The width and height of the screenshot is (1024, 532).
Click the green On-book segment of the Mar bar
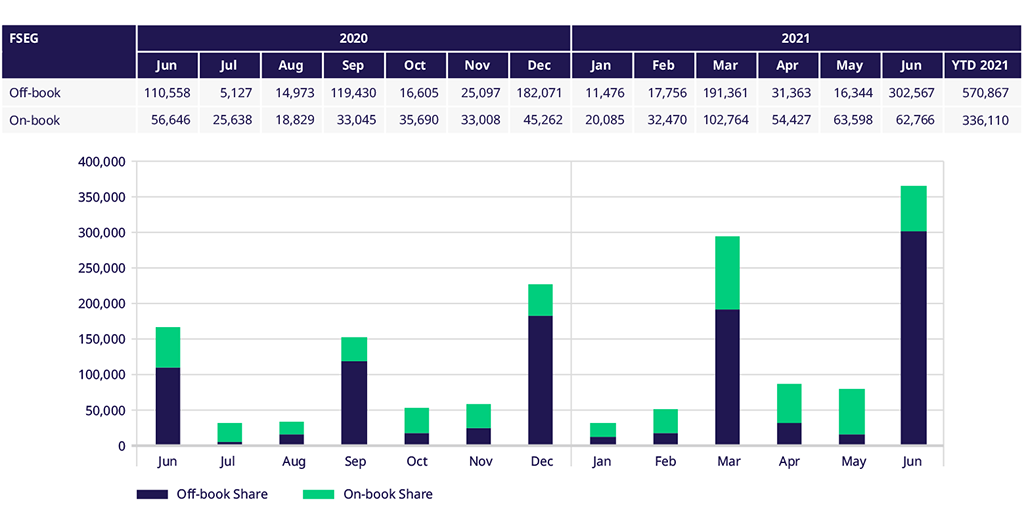[x=727, y=272]
